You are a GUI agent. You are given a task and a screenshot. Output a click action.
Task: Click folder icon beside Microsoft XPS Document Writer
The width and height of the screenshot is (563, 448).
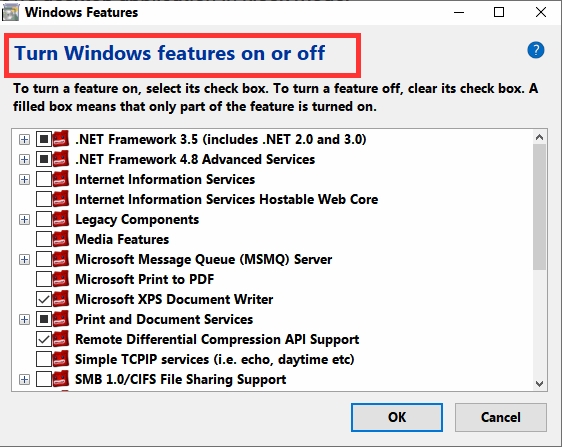pos(61,299)
